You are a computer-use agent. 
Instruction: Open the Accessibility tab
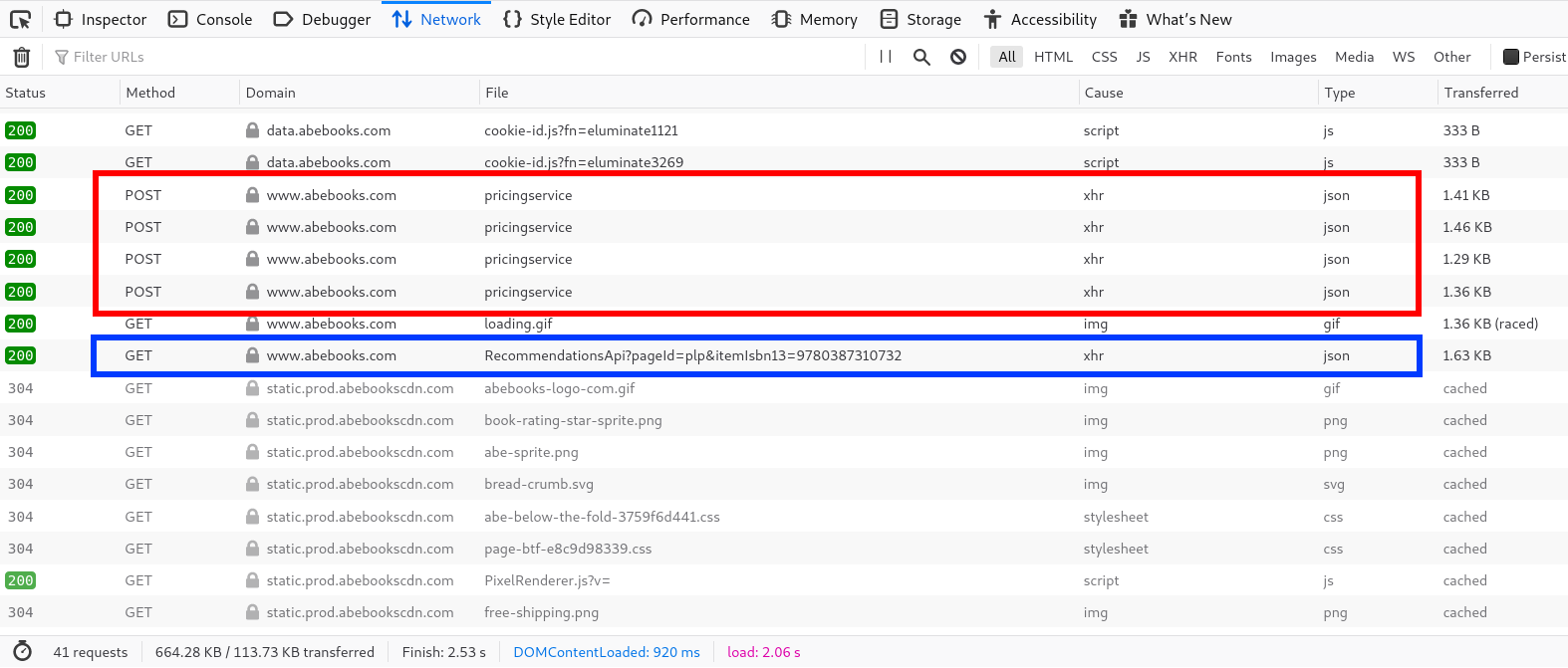1040,19
